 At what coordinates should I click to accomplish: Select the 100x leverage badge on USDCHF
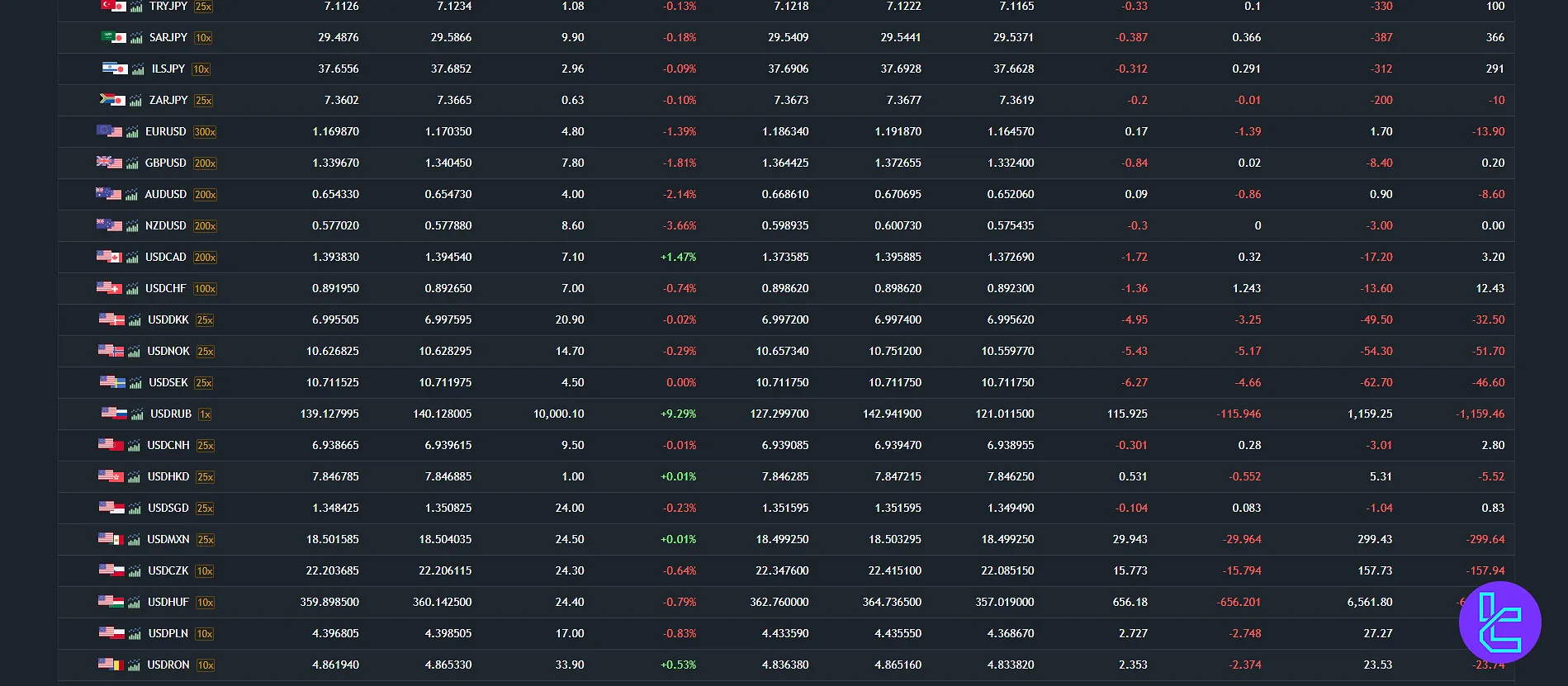pyautogui.click(x=205, y=289)
